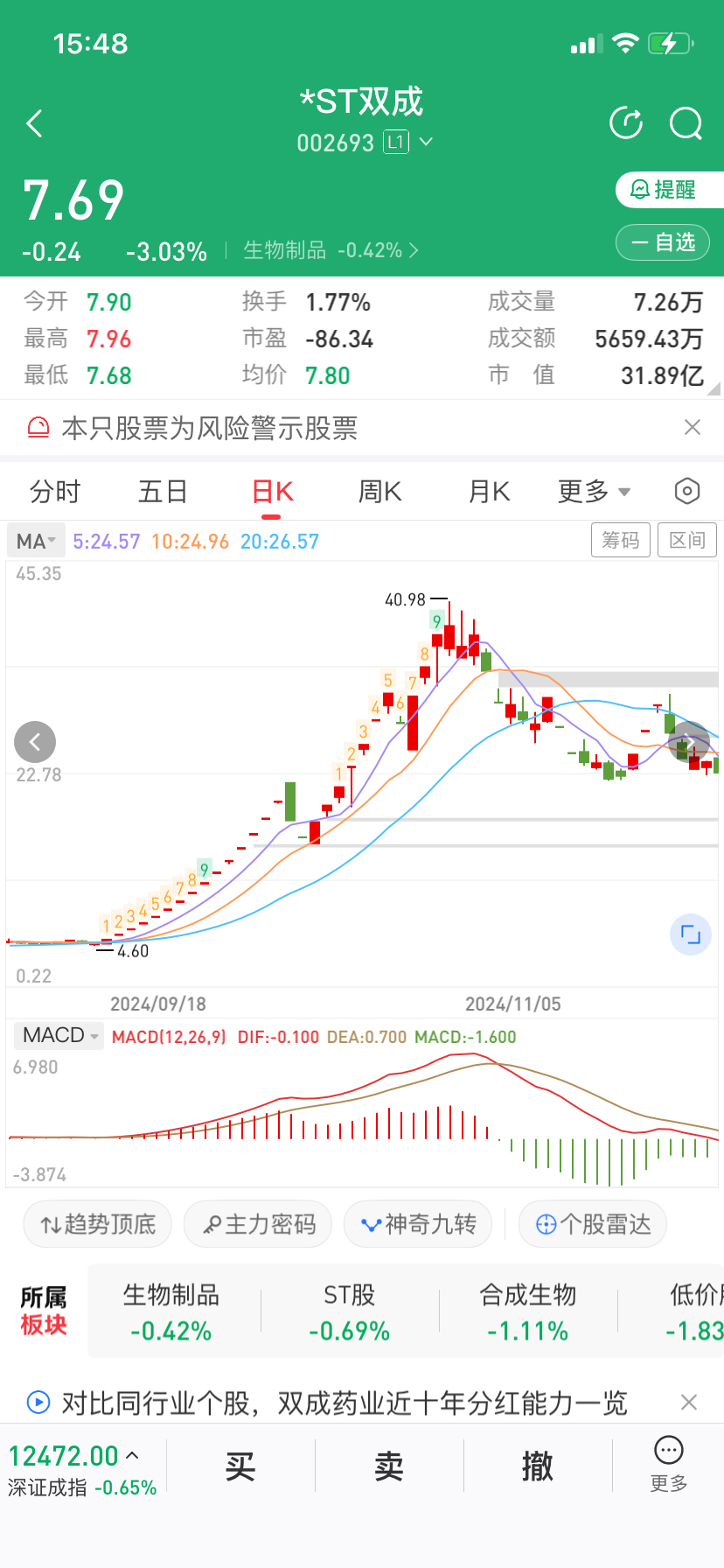Open the ST股 sector card
724x1568 pixels.
point(350,1312)
